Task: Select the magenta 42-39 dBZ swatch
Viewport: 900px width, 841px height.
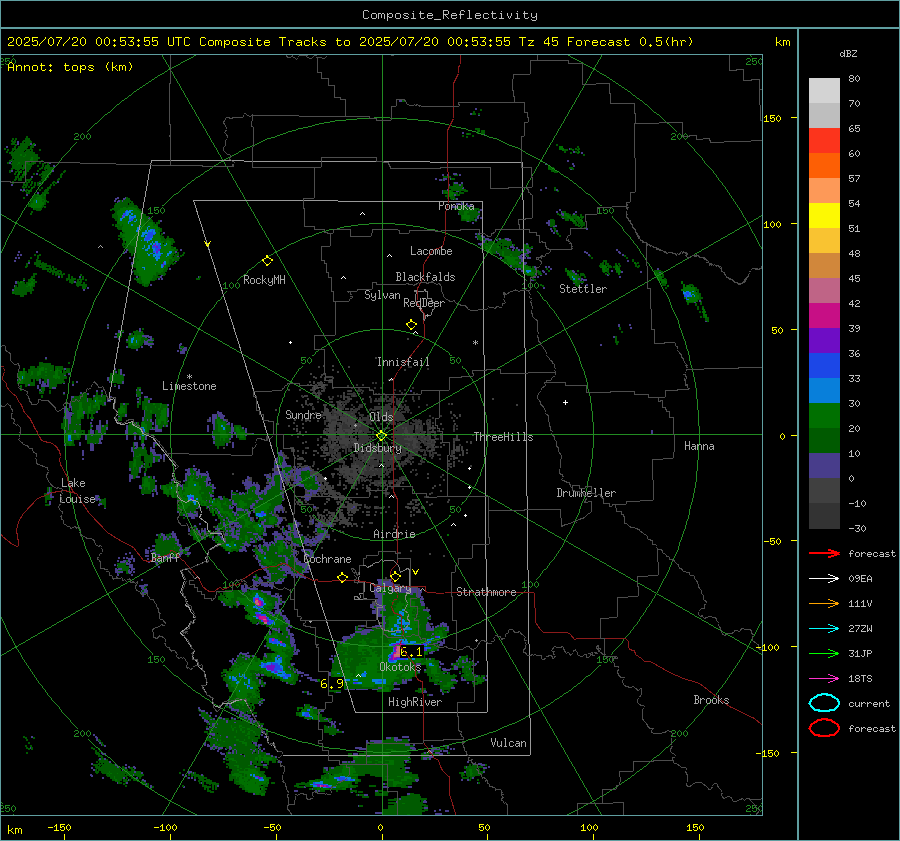Action: pos(824,316)
